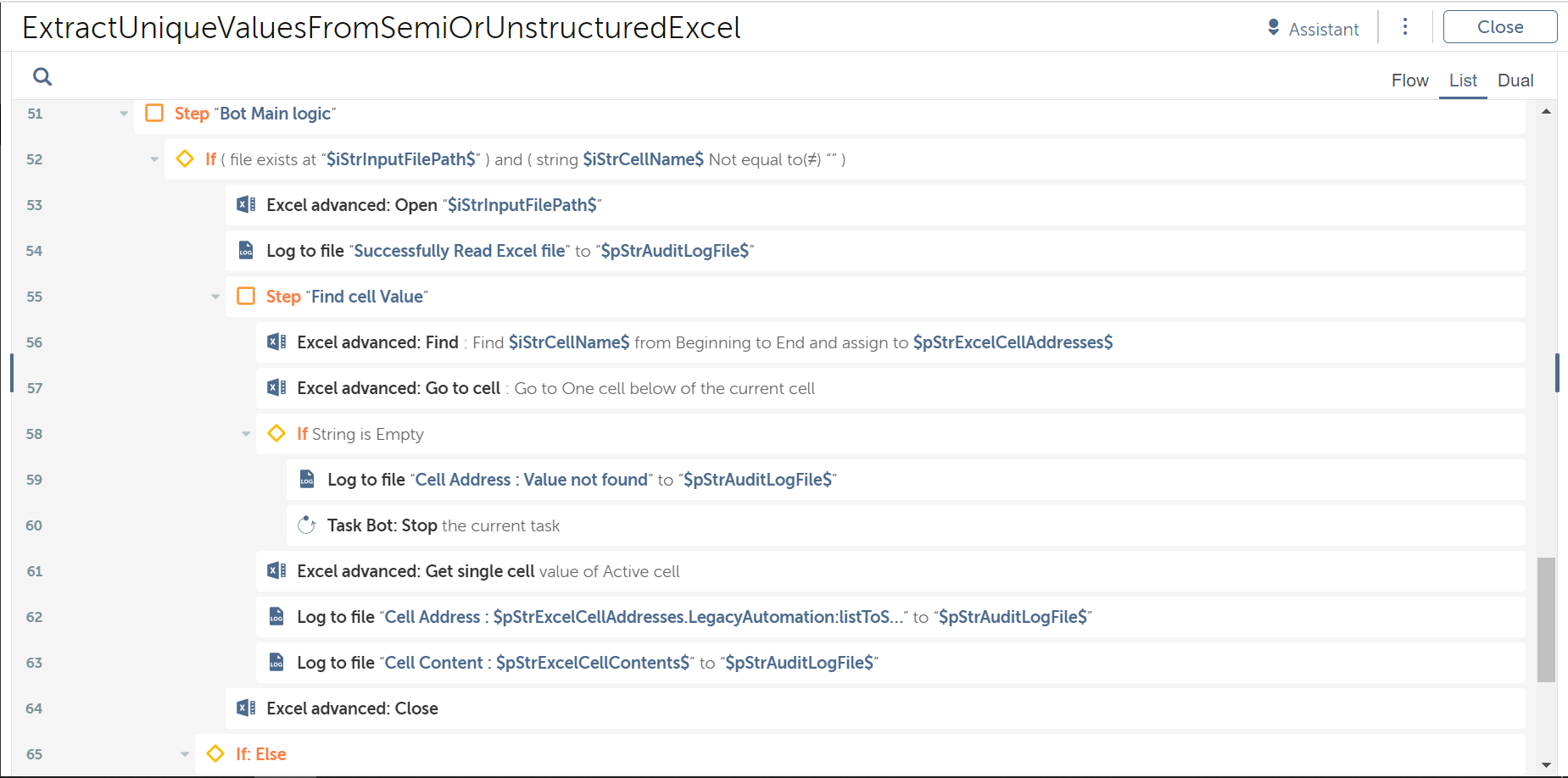Screen dimensions: 1568x778
Task: Click the If diamond icon on line 52
Action: click(x=185, y=159)
